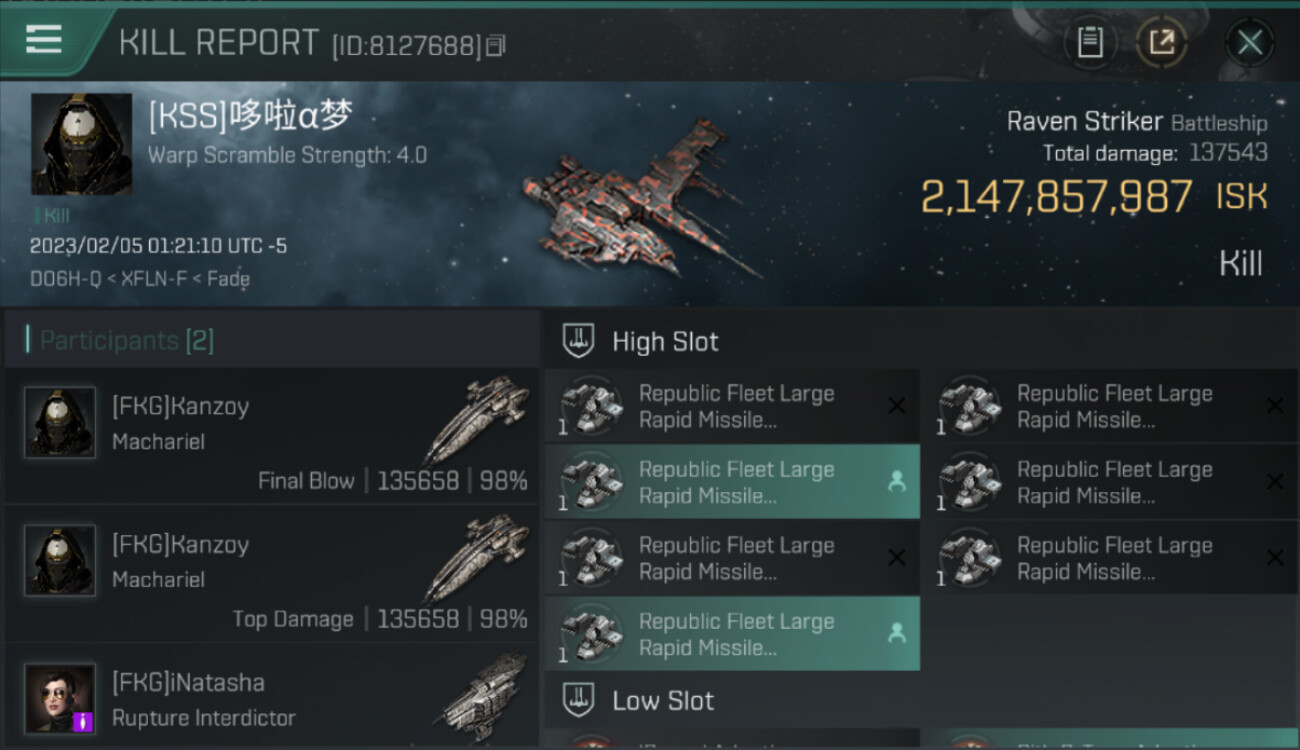1300x750 pixels.
Task: Copy the kill report ID
Action: (x=496, y=45)
